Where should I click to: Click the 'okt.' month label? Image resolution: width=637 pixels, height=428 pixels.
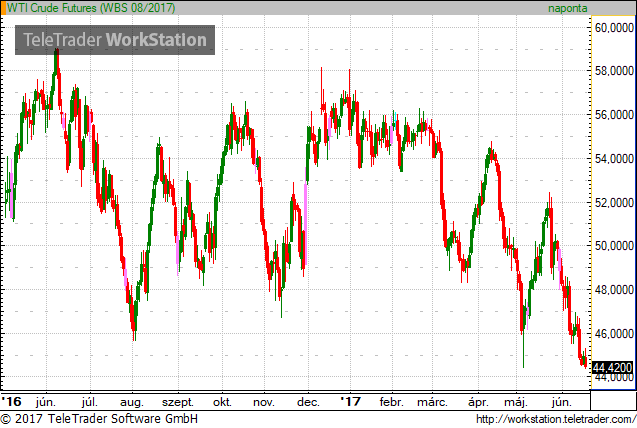pos(222,402)
